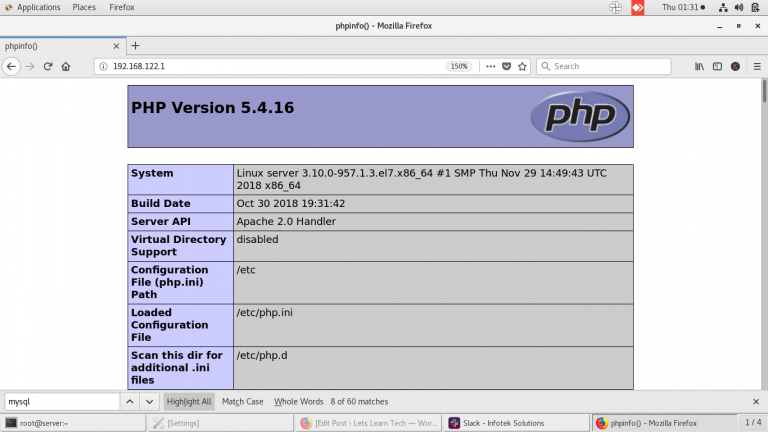Open the volume control icon
This screenshot has height=432, width=768.
click(739, 7)
